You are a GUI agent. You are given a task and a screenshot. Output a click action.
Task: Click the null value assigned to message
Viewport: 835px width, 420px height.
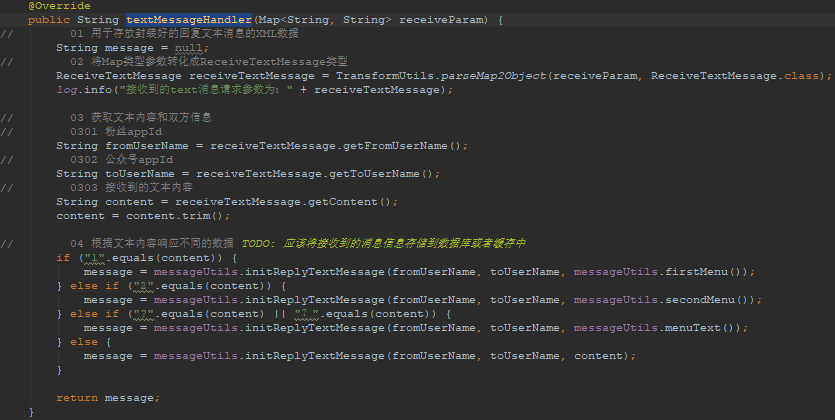[x=189, y=48]
